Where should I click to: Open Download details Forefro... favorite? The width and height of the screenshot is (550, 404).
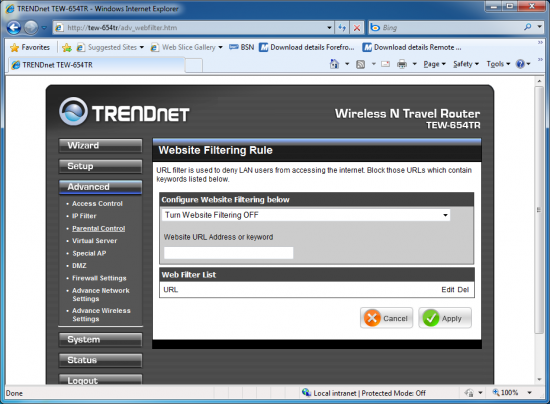pyautogui.click(x=307, y=47)
